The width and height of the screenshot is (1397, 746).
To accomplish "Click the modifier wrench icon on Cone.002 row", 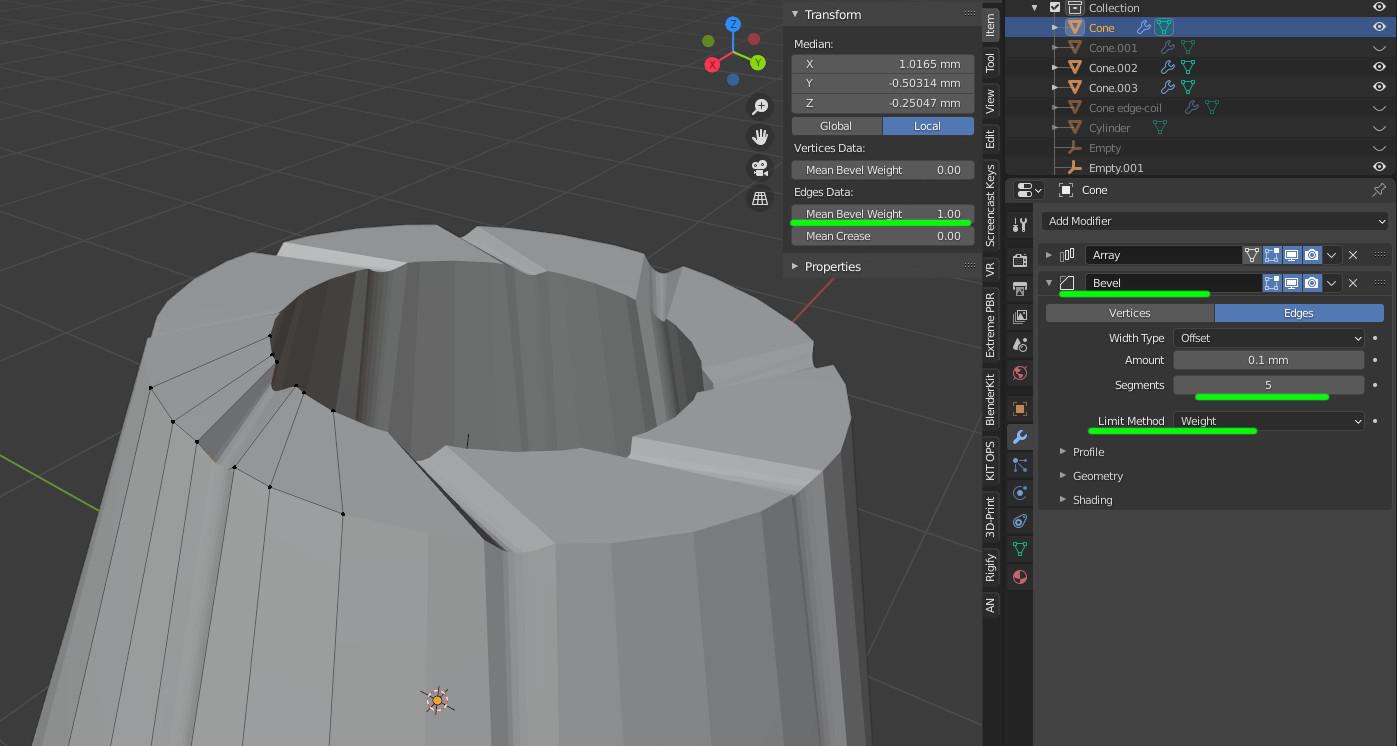I will (1167, 68).
